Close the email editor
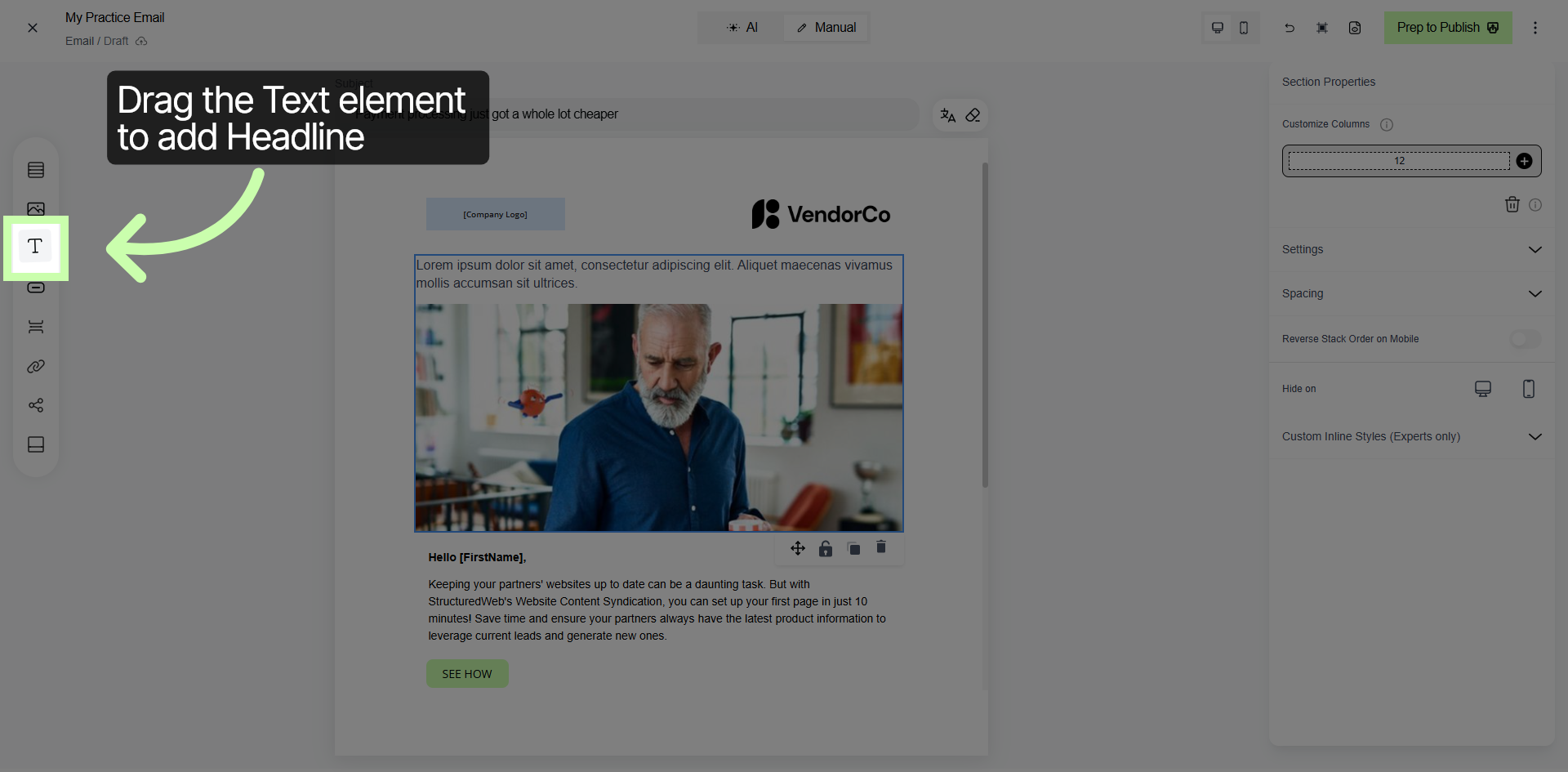 click(33, 28)
